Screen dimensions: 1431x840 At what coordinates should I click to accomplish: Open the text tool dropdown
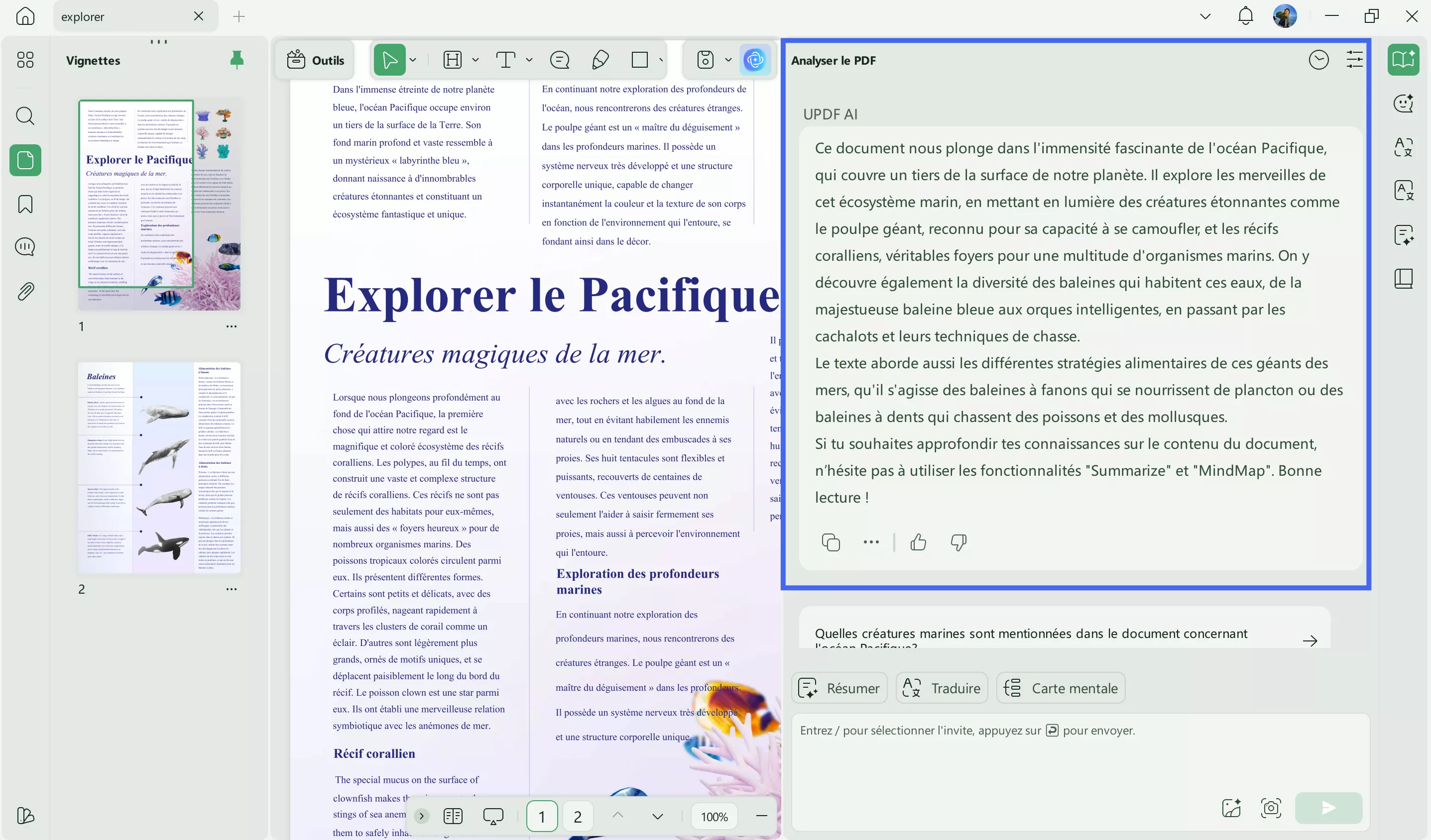529,60
